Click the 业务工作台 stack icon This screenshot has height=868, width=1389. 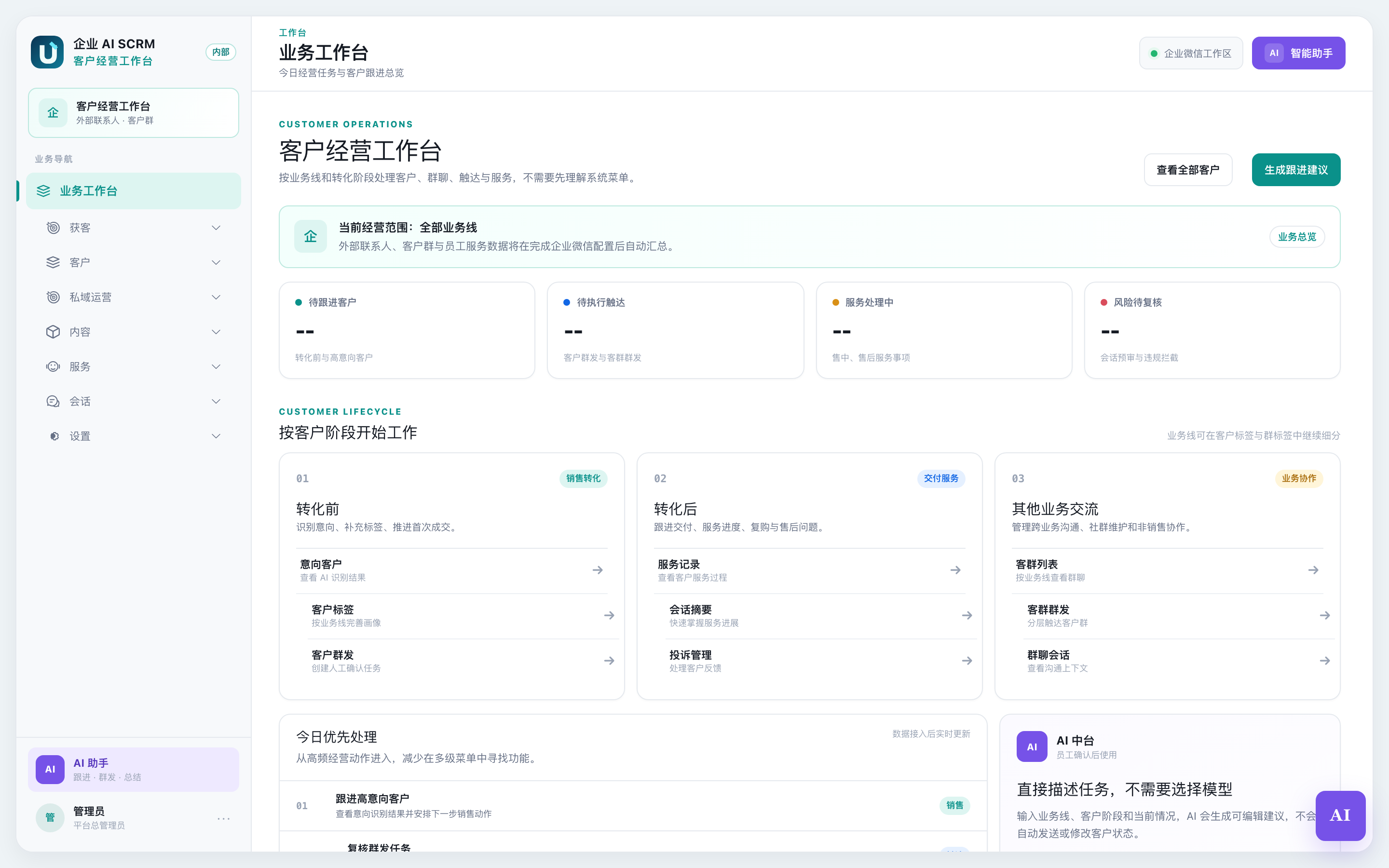pyautogui.click(x=43, y=190)
